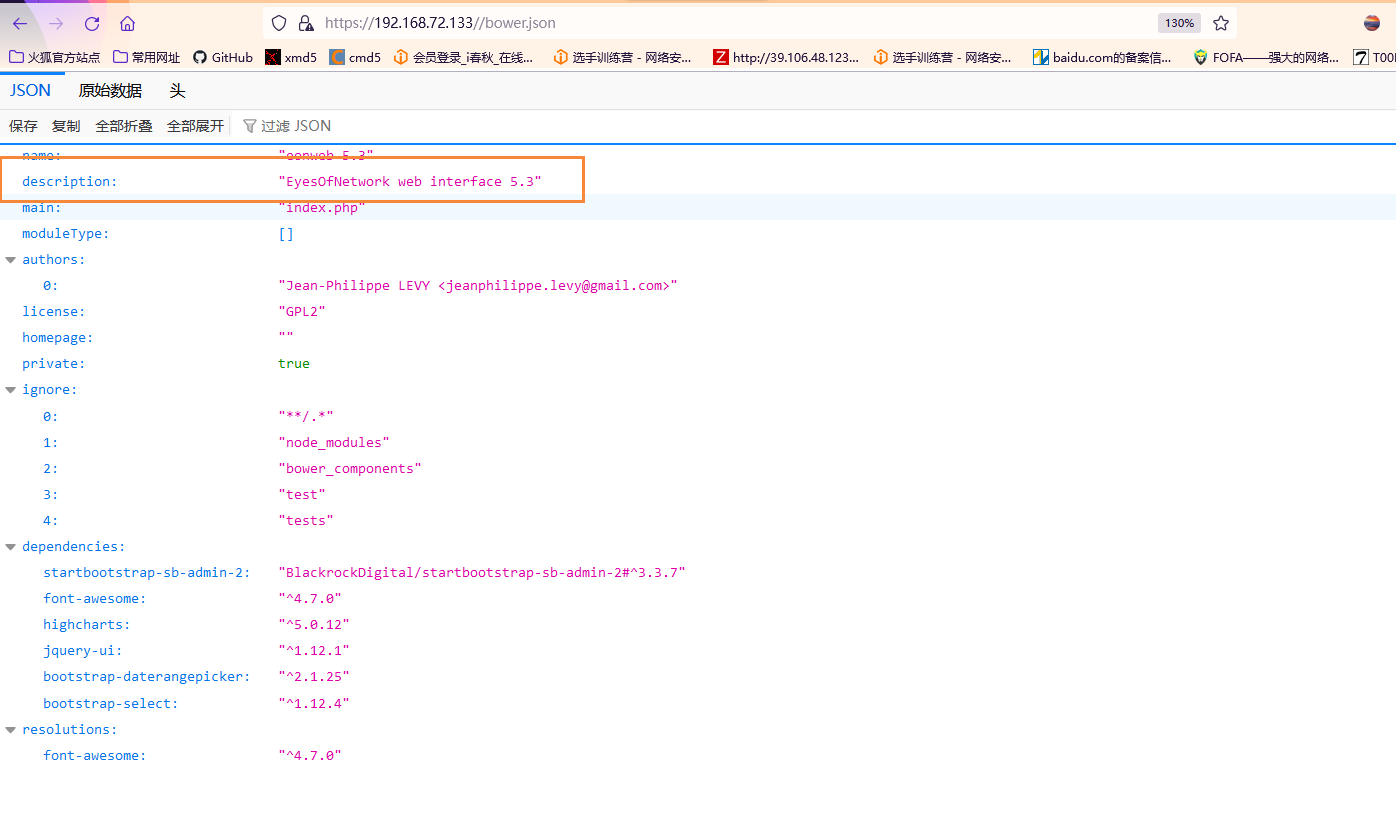Click the "EyesOfNetwork web interface 5.3" value
The width and height of the screenshot is (1396, 832).
pyautogui.click(x=410, y=182)
